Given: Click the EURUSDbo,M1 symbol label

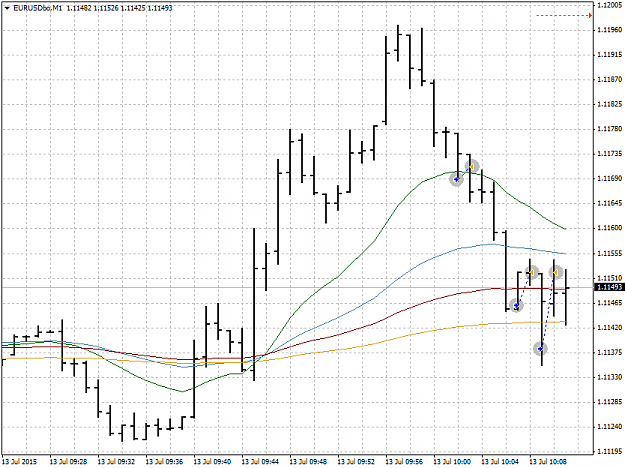Looking at the screenshot, I should (x=37, y=8).
